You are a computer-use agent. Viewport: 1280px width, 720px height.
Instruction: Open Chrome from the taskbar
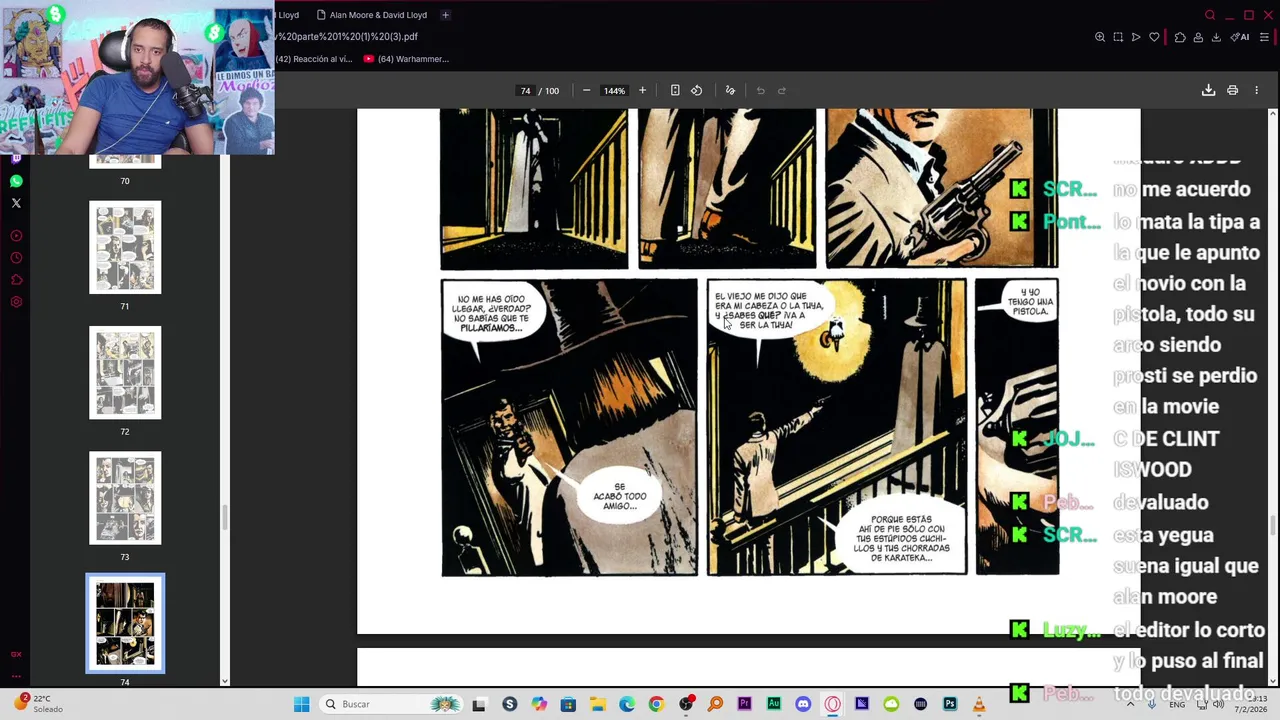pos(656,704)
